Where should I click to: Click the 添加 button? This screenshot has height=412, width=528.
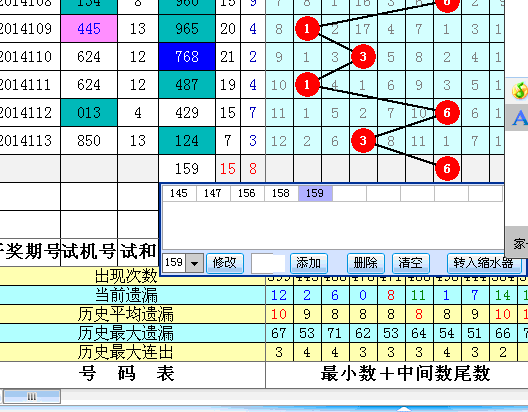click(x=308, y=263)
